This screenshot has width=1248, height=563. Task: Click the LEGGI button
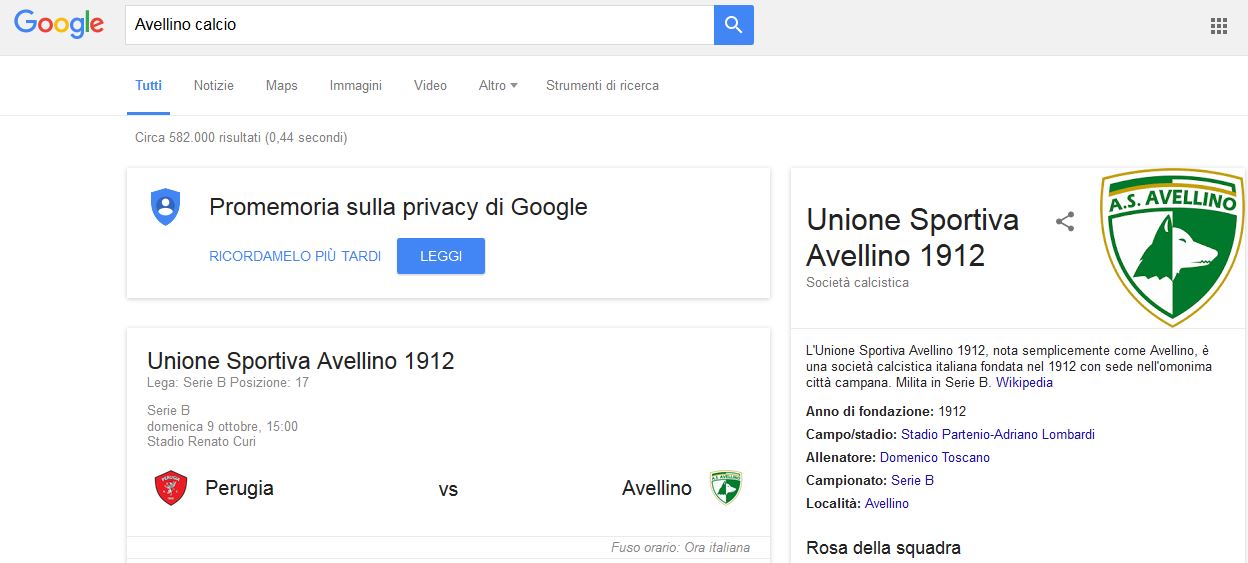(x=441, y=256)
